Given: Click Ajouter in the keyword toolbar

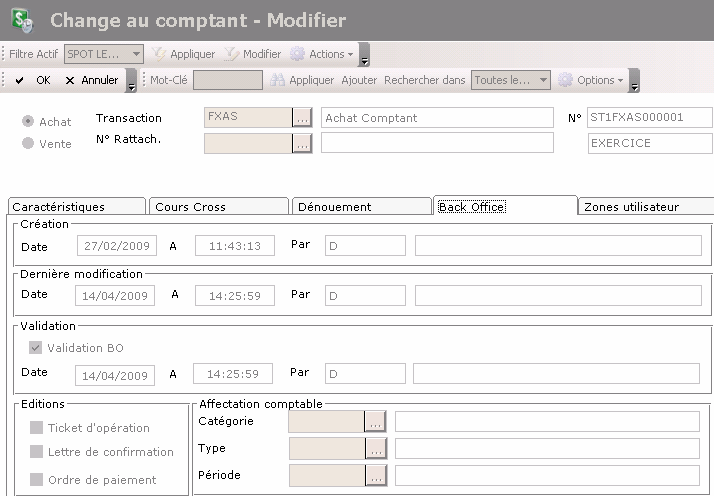Looking at the screenshot, I should tap(359, 80).
